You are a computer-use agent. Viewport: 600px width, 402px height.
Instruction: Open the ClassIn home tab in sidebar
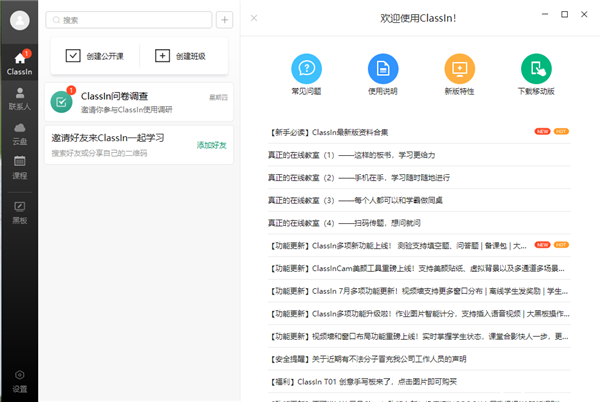pos(19,63)
